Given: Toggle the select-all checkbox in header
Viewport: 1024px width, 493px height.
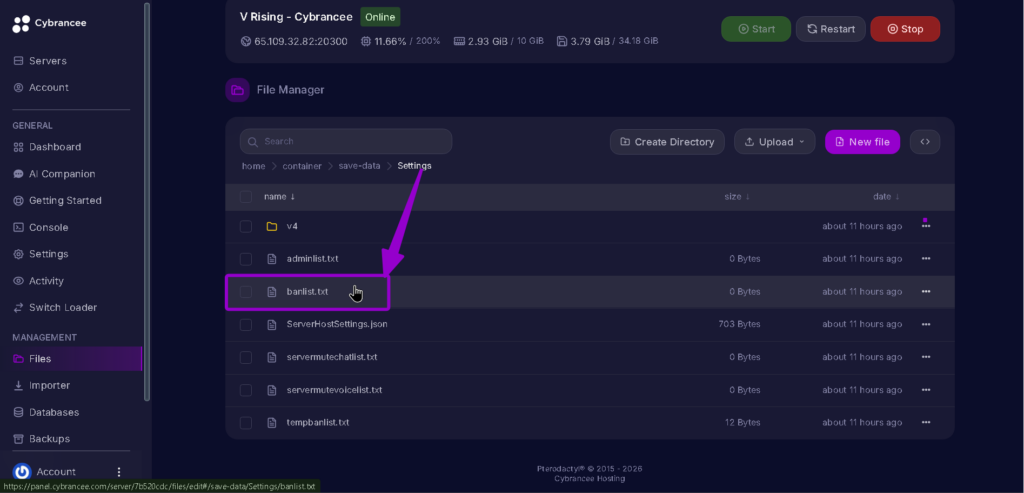Looking at the screenshot, I should click(x=246, y=197).
